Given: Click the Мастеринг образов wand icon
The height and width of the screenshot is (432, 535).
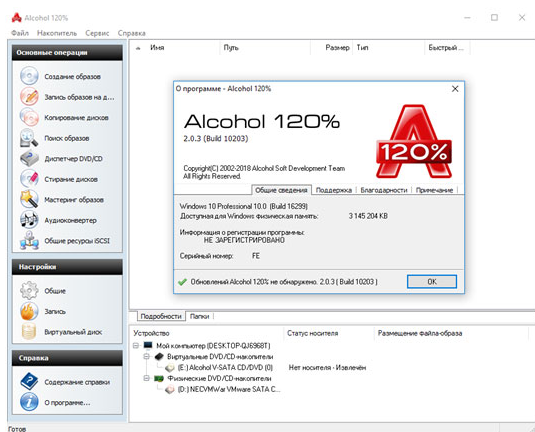Looking at the screenshot, I should pyautogui.click(x=29, y=199).
